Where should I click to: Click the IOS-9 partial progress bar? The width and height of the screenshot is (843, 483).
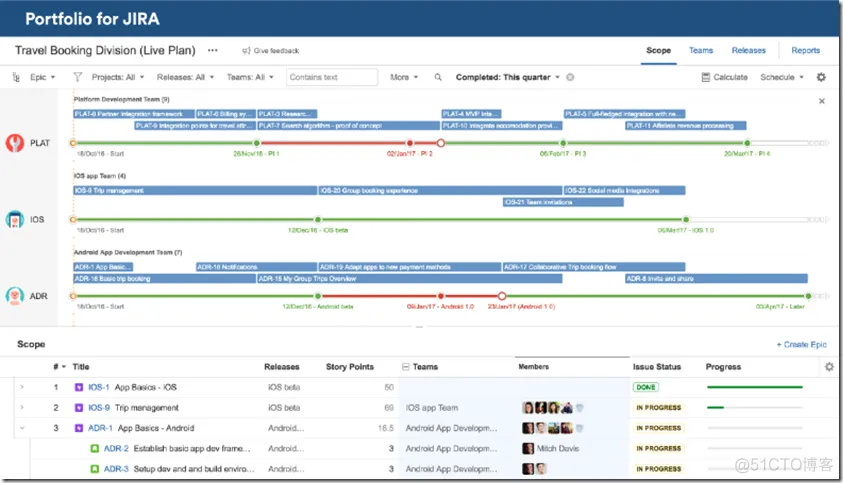tap(755, 408)
